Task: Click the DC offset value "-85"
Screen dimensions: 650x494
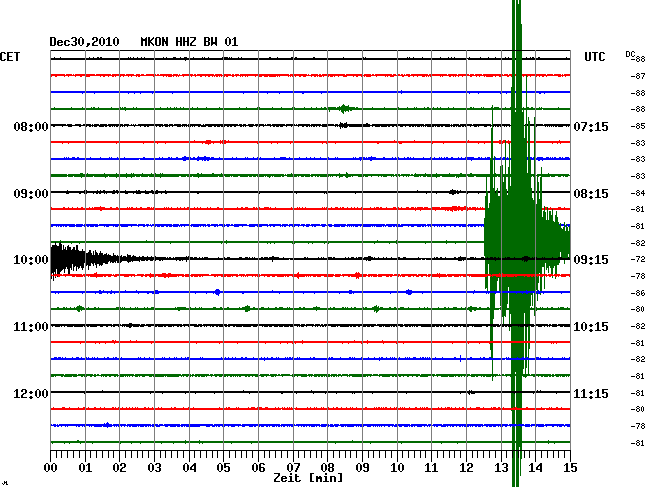Action: [638, 126]
